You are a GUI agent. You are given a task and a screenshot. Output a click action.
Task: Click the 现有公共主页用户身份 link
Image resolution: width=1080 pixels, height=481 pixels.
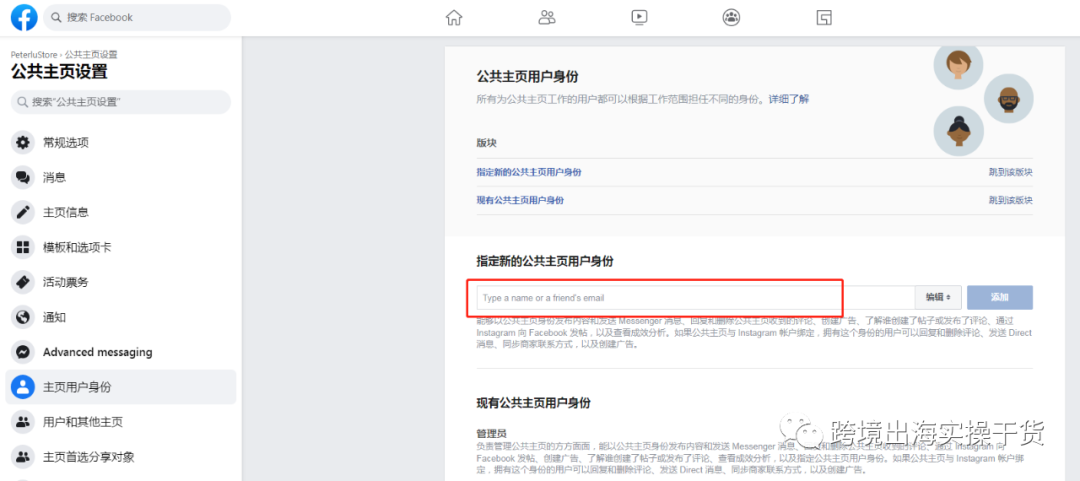[x=520, y=201]
